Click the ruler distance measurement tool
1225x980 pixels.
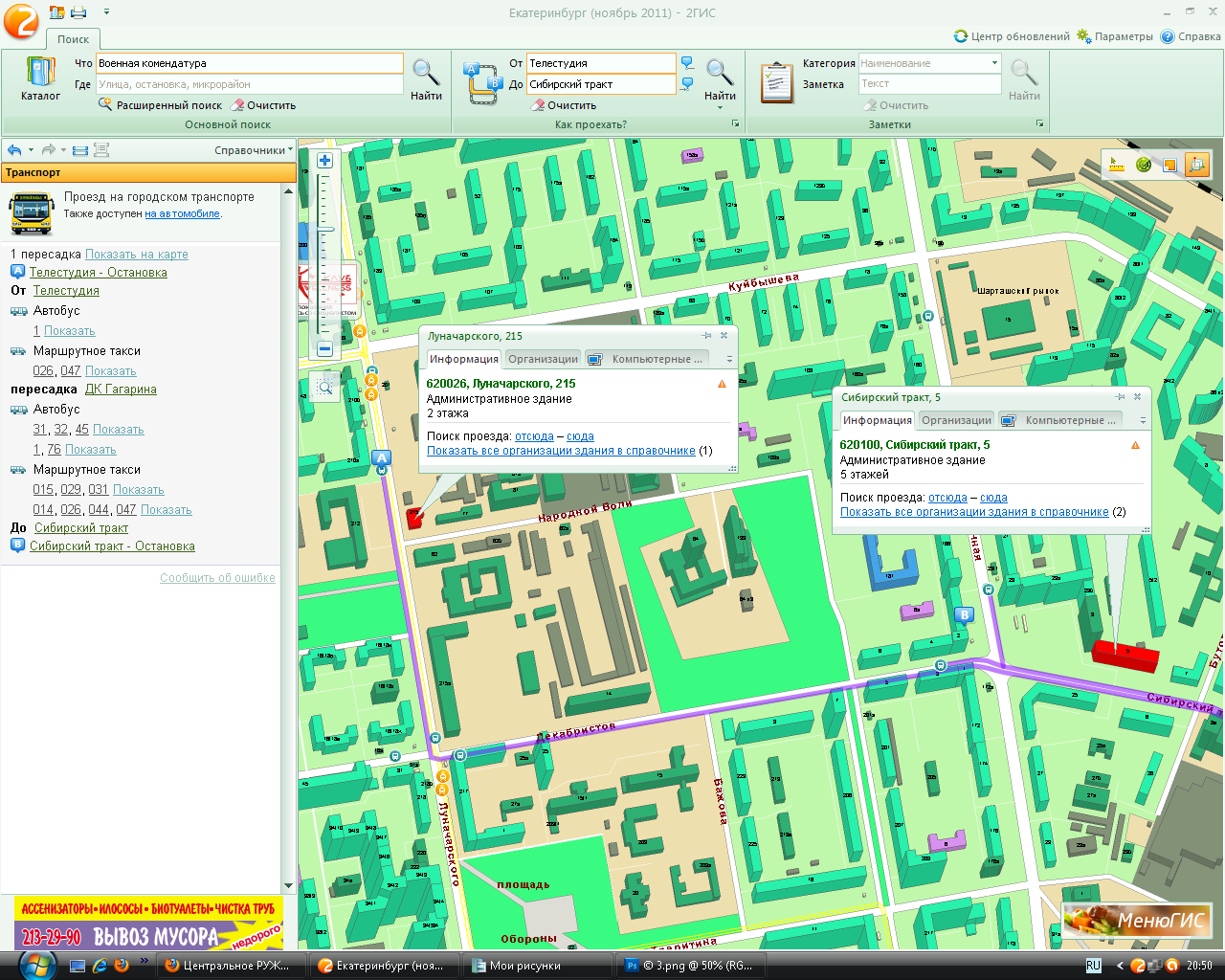[x=1116, y=166]
